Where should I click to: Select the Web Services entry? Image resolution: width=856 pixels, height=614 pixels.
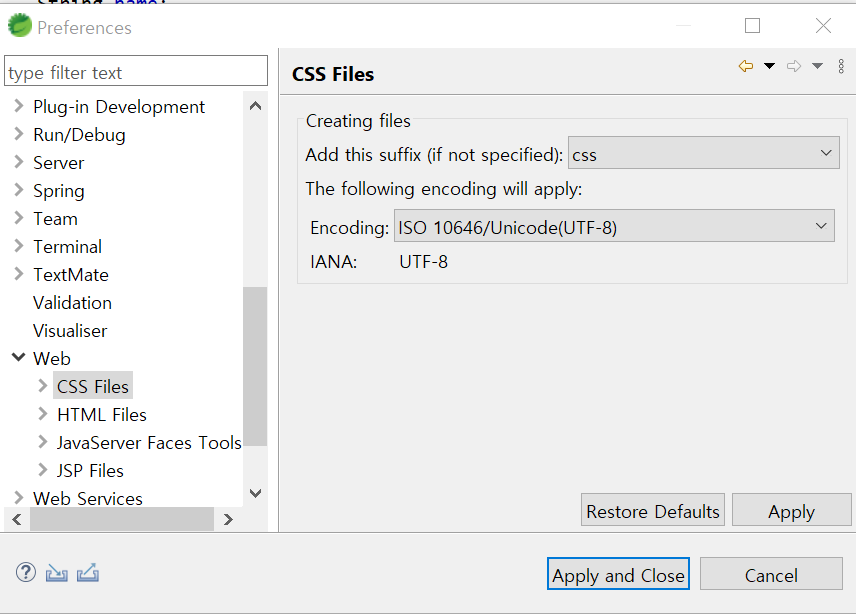[x=87, y=498]
